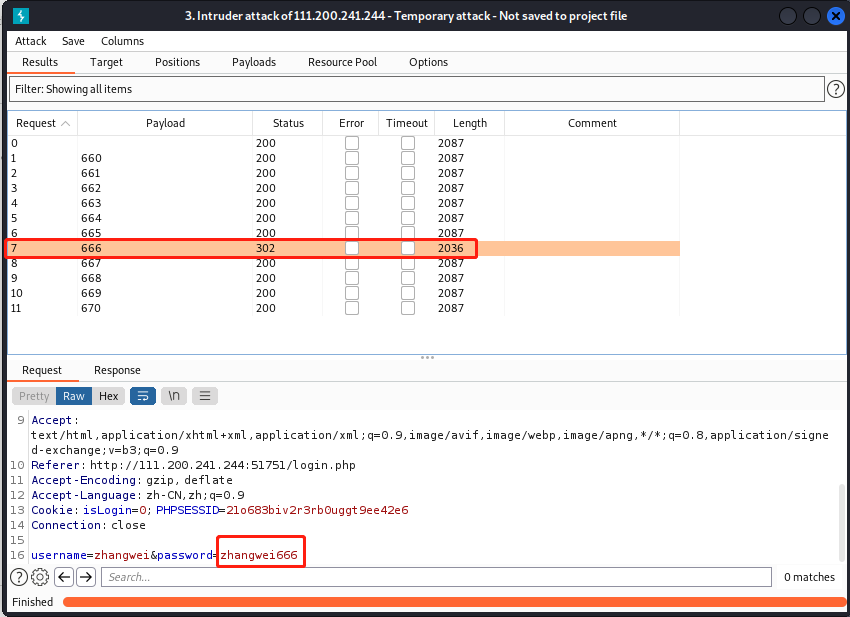Switch to the Payloads tab
The height and width of the screenshot is (617, 850).
(254, 62)
